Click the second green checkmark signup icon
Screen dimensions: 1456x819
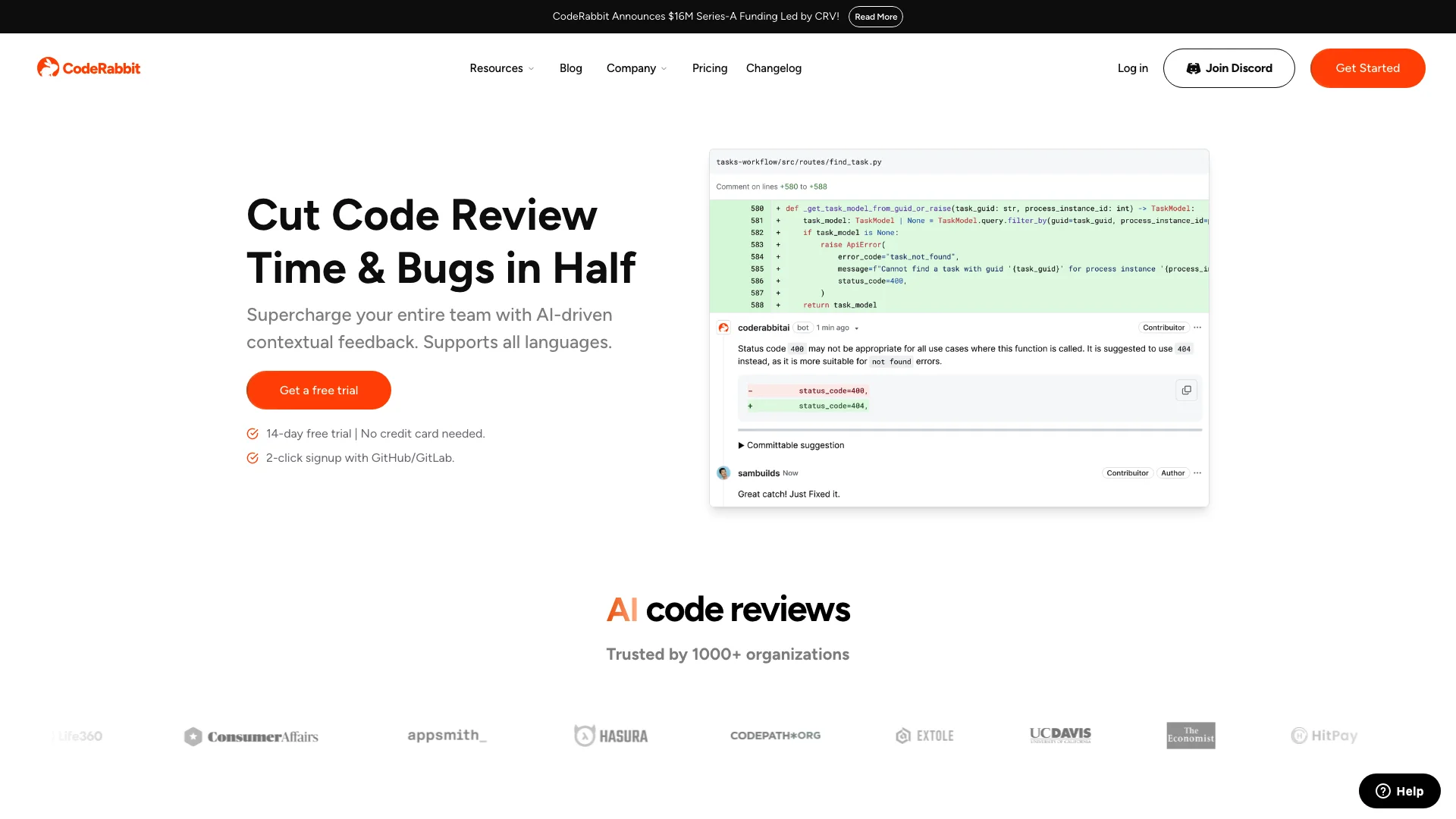253,458
